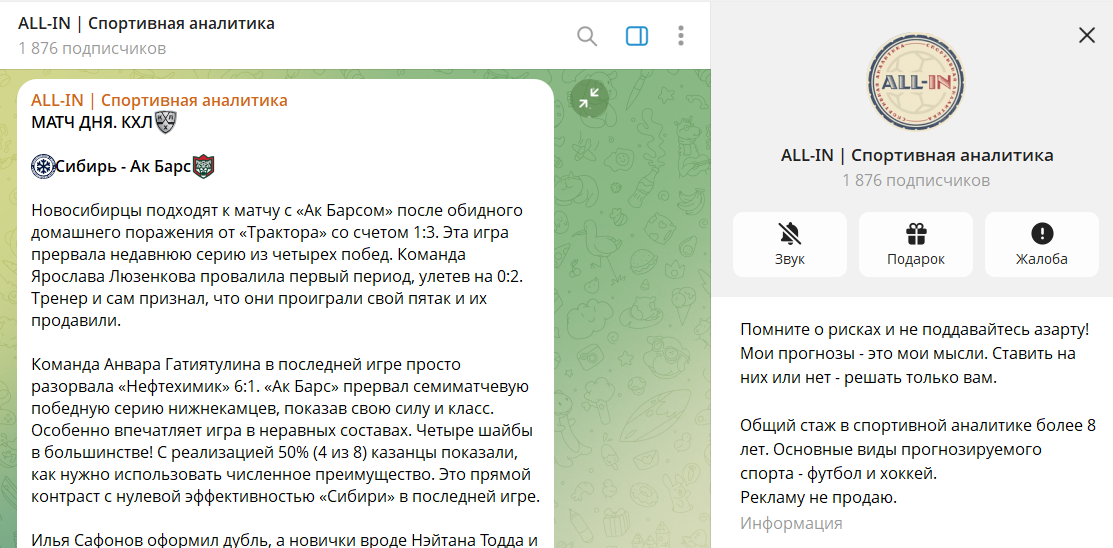
Task: Click the channel title in the top header
Action: 146,23
